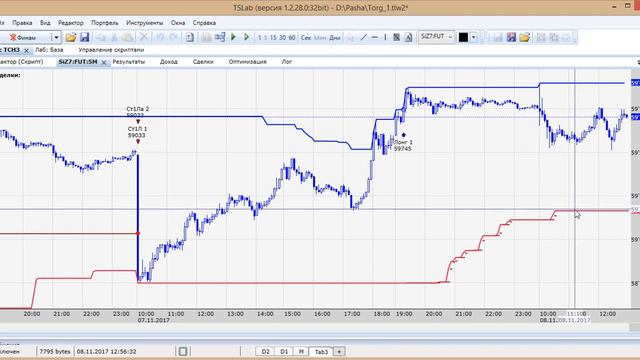Viewport: 640px width, 360px height.
Task: Click the grayed-out redo arrow icon
Action: click(173, 38)
